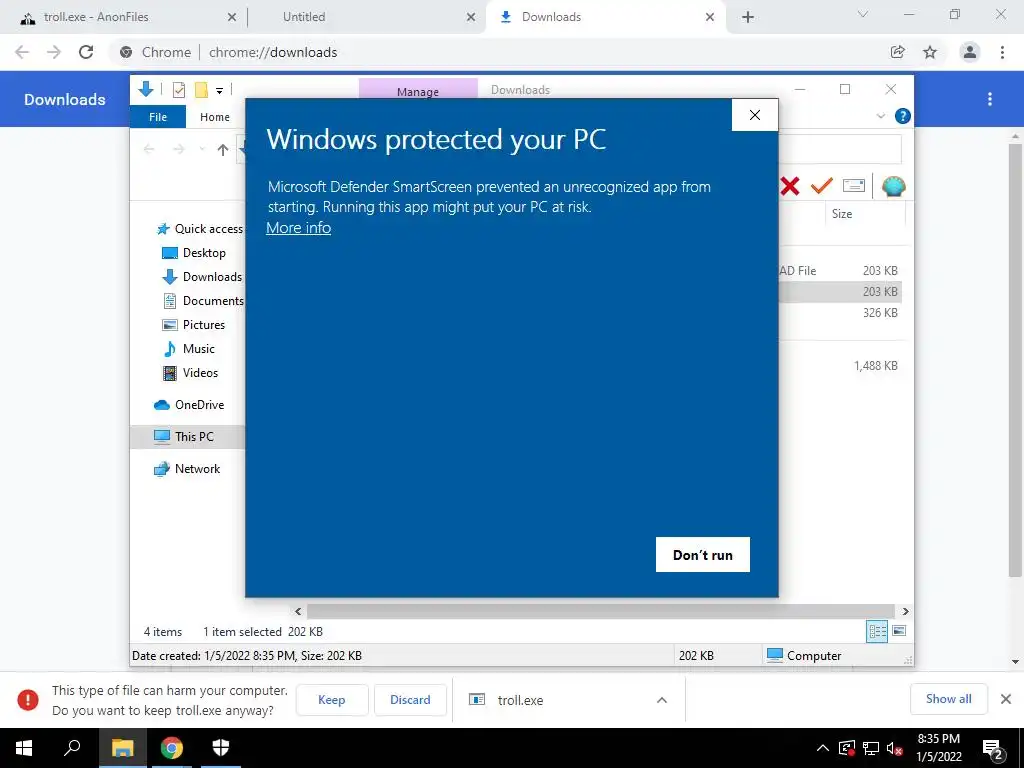The image size is (1024, 768).
Task: Bookmark this page with star icon
Action: click(930, 52)
